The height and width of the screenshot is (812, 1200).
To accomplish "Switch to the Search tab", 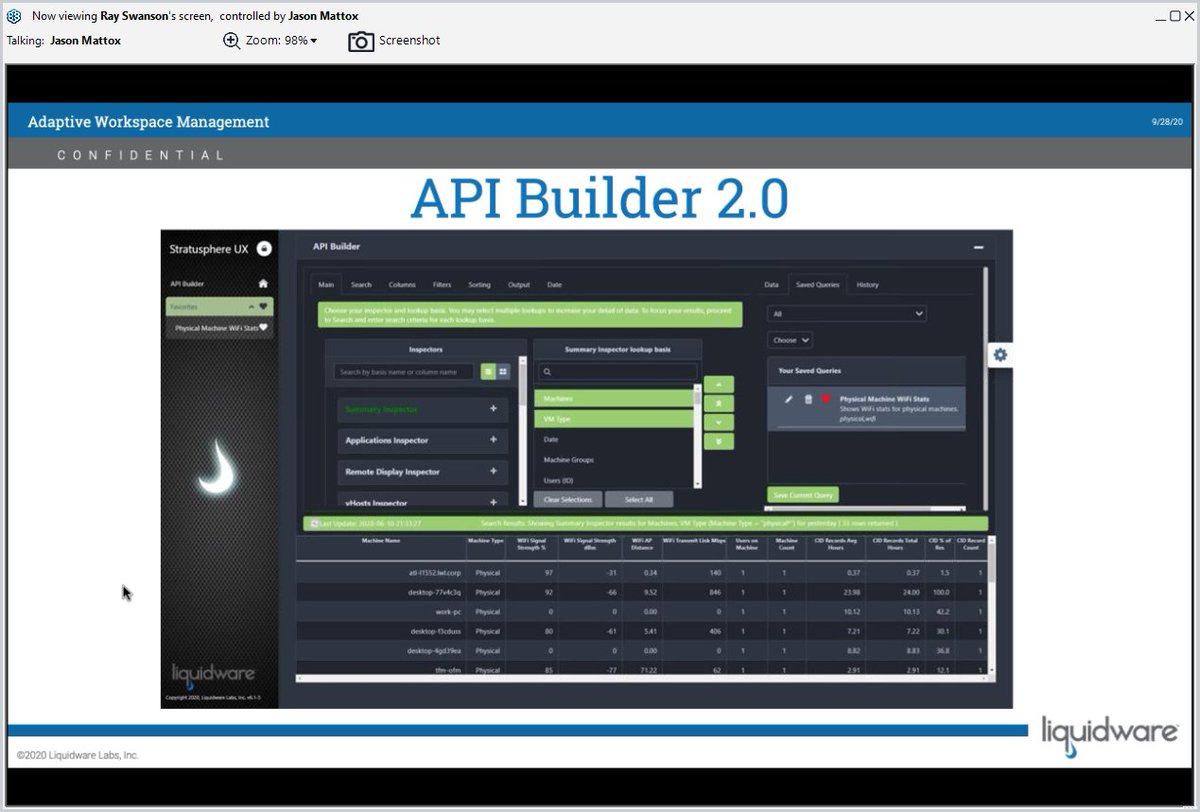I will click(x=361, y=285).
